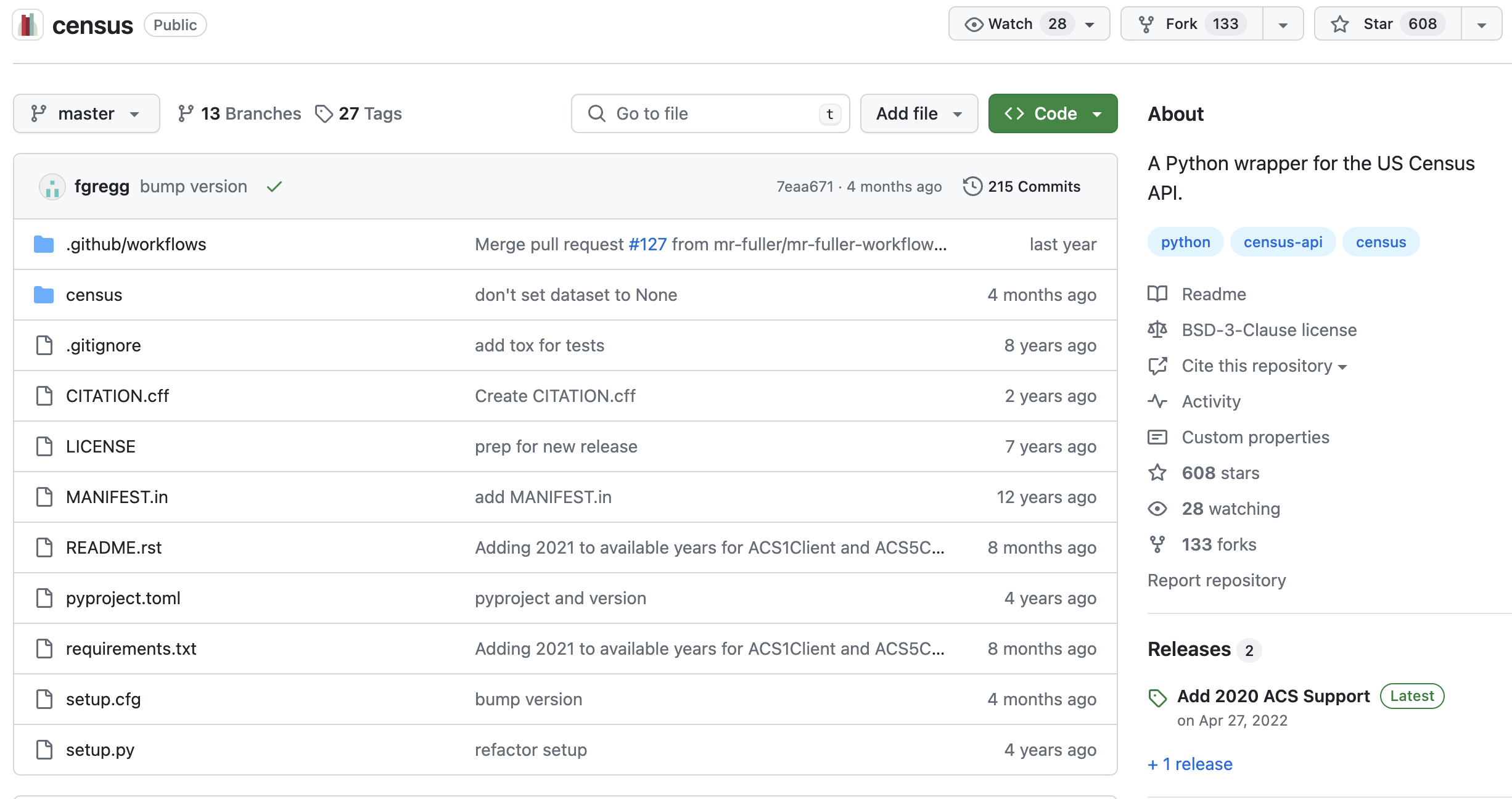The image size is (1512, 799).
Task: Click the README.rst file icon
Action: click(x=44, y=547)
